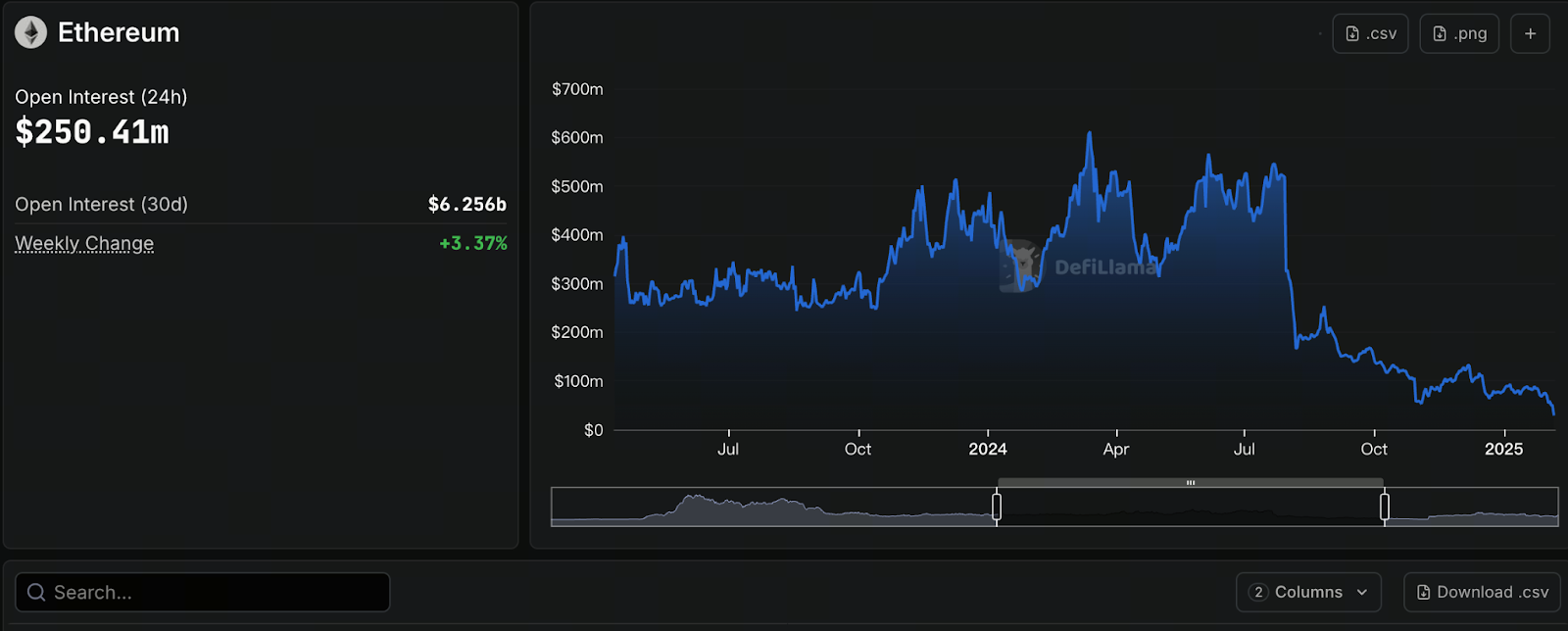Screen dimensions: 1568x631
Task: Click the Weekly Change underlined label
Action: point(84,243)
